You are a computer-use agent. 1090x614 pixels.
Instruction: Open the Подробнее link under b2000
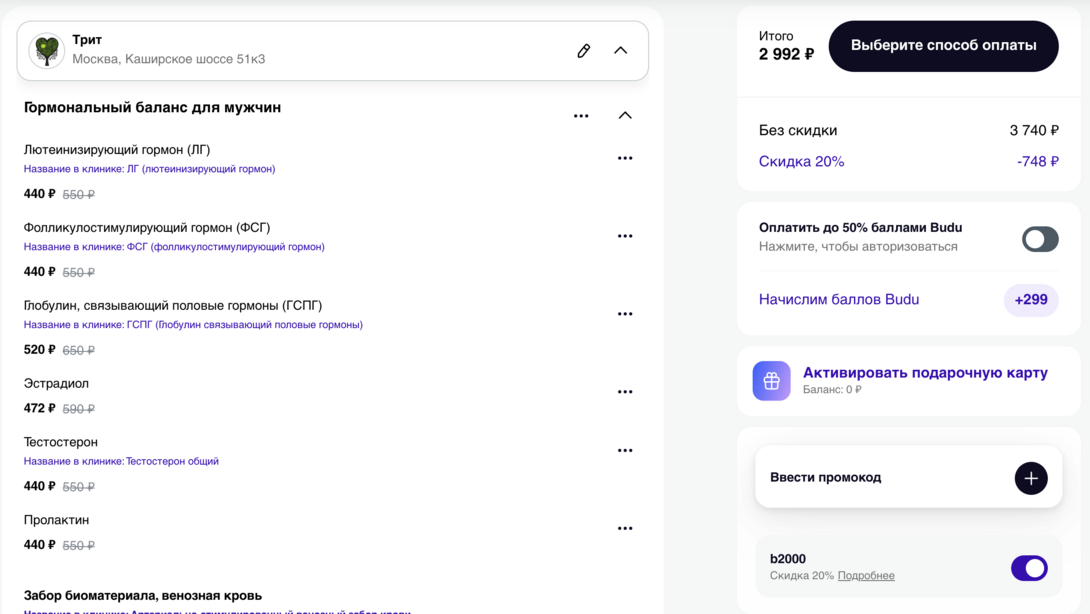point(866,576)
